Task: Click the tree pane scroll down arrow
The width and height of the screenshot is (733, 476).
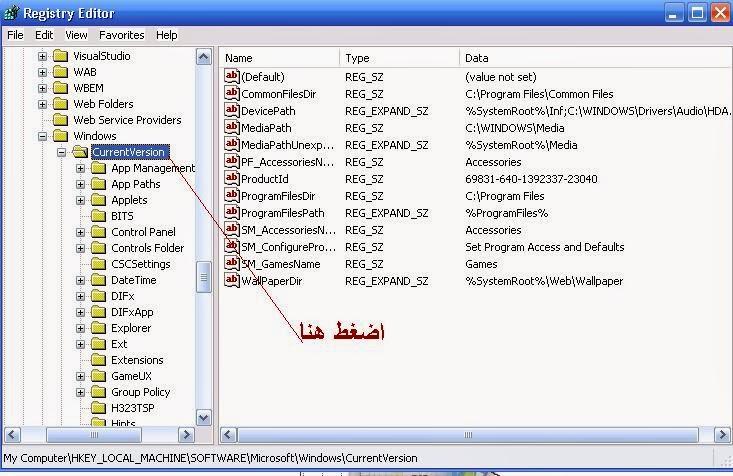Action: [203, 417]
